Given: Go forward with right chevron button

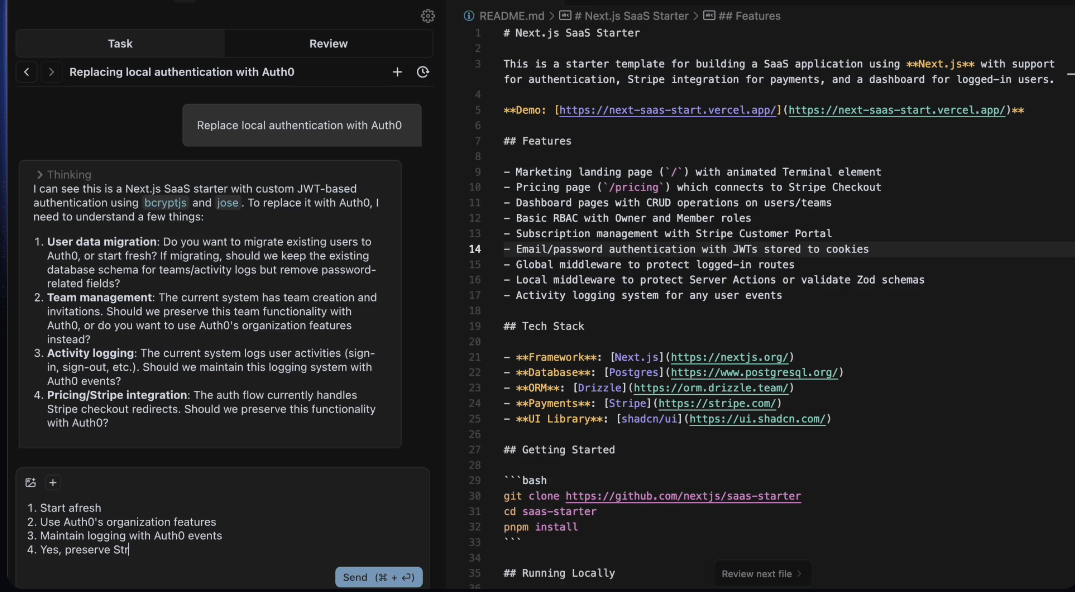Looking at the screenshot, I should coord(51,72).
